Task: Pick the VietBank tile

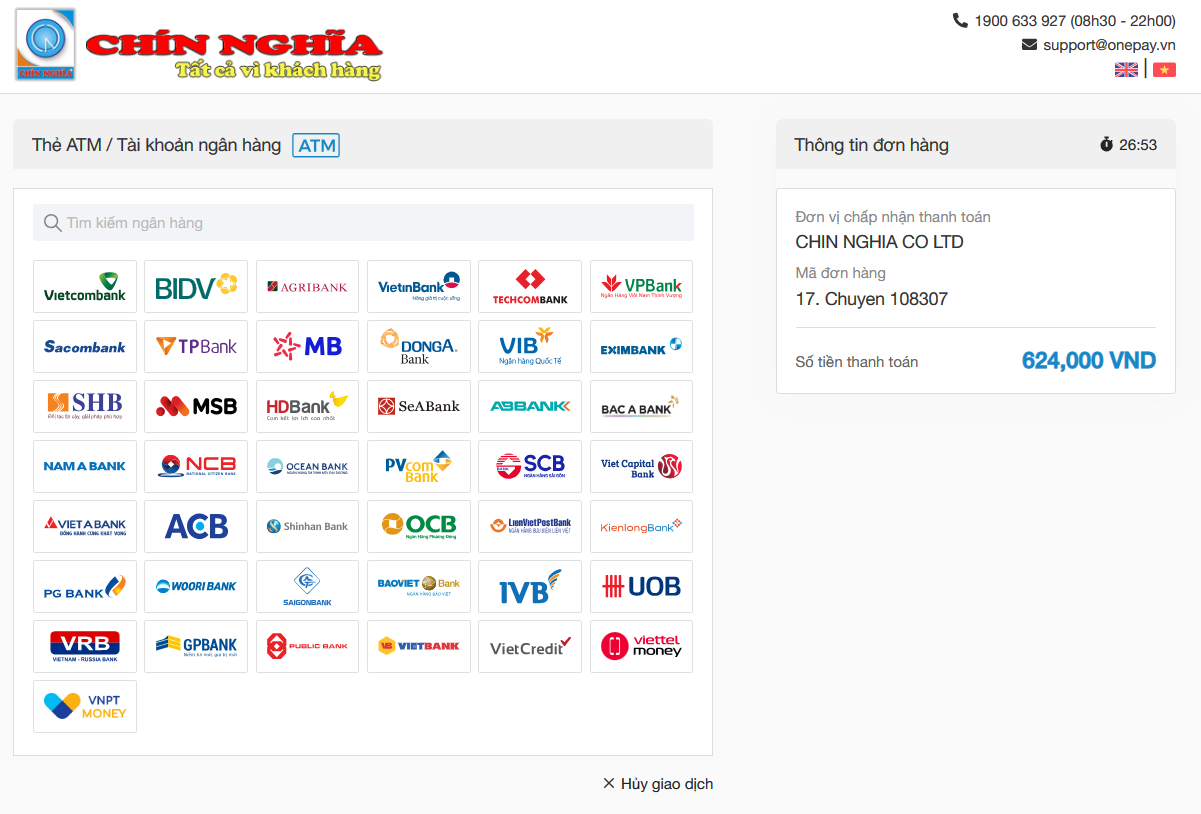Action: pos(419,647)
